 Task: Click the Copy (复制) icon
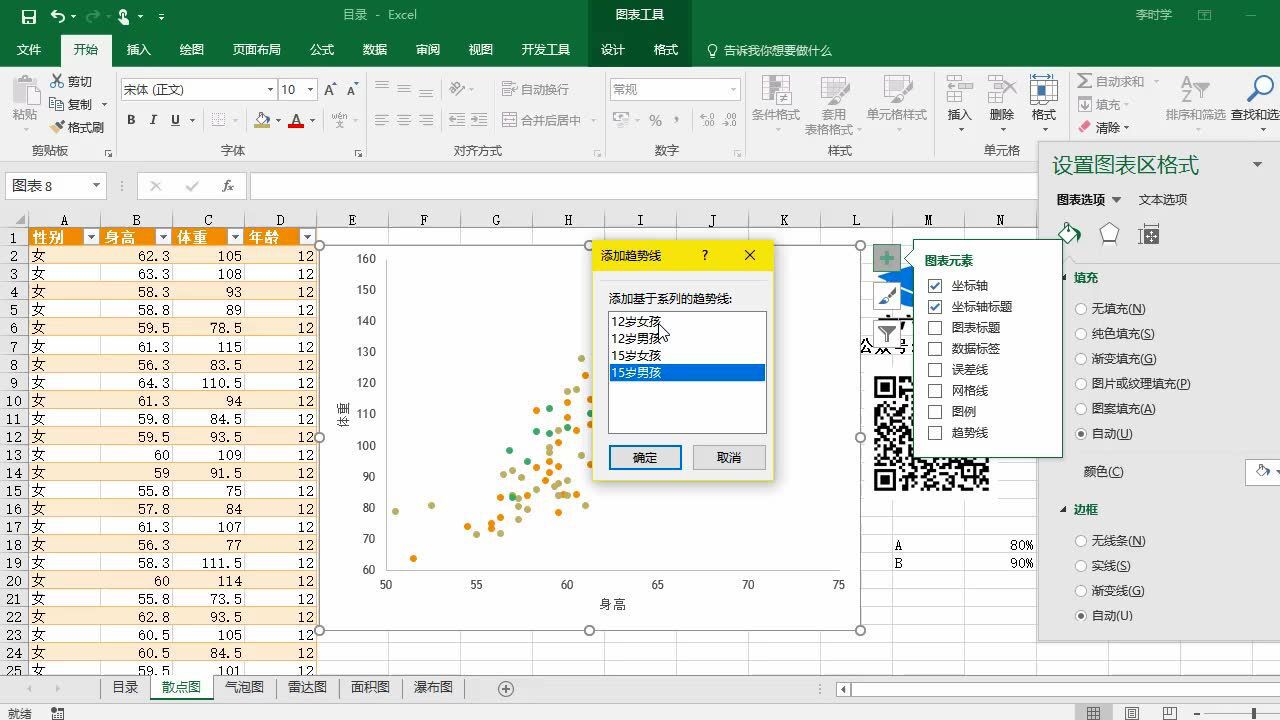click(x=57, y=104)
